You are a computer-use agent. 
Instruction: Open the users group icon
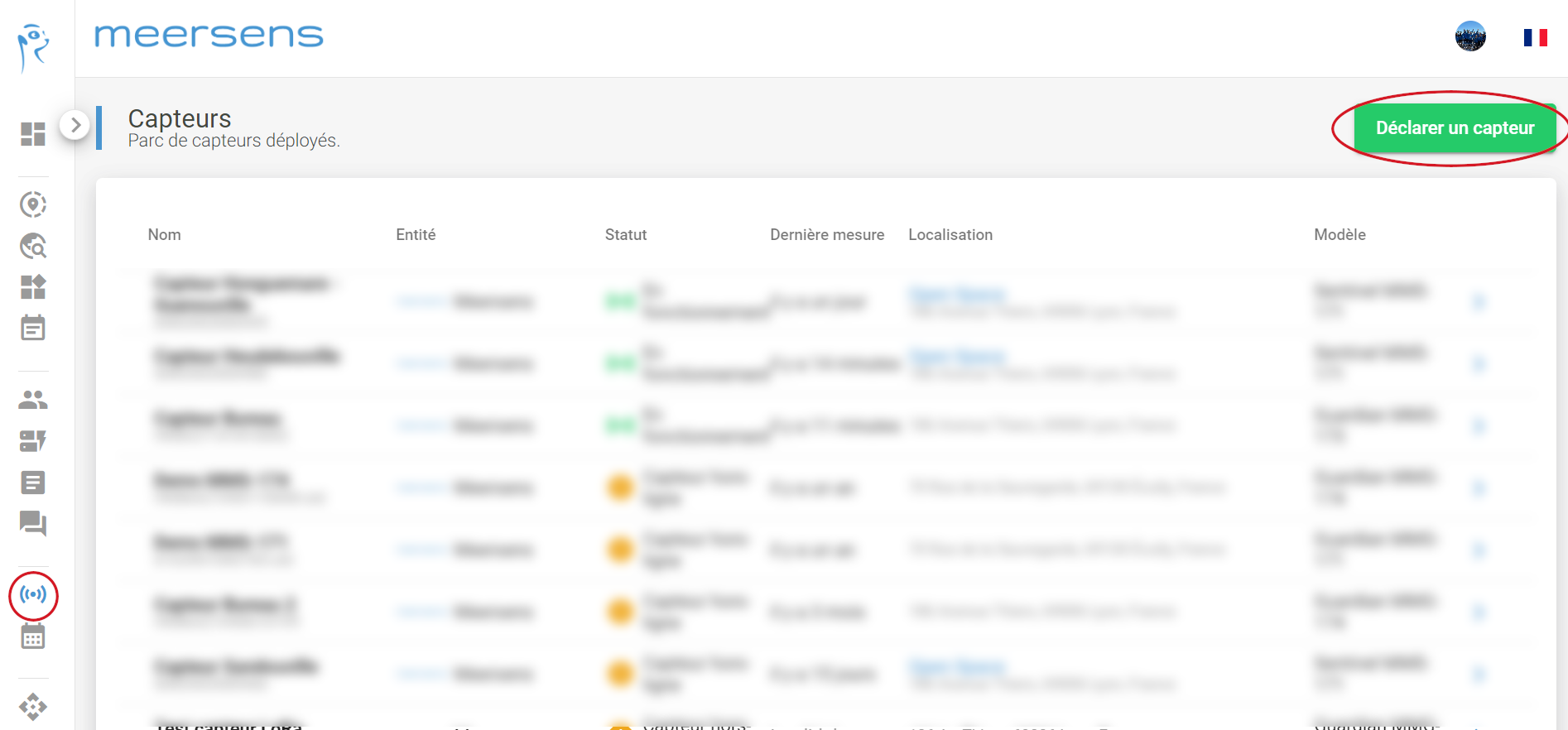(33, 400)
